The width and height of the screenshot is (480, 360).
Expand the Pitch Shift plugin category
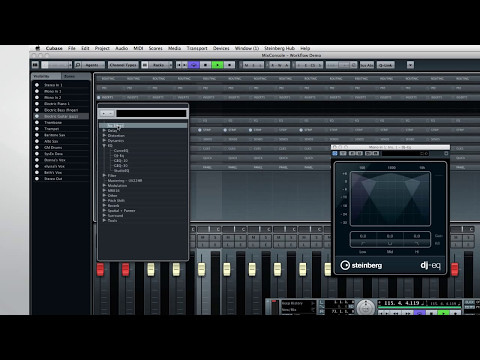104,200
